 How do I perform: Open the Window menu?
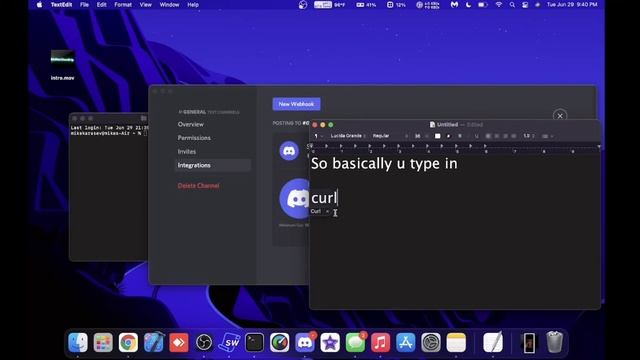point(169,5)
